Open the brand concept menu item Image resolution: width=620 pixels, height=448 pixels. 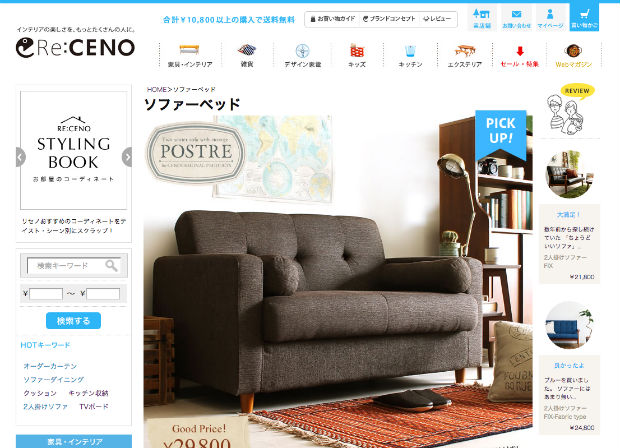[389, 19]
